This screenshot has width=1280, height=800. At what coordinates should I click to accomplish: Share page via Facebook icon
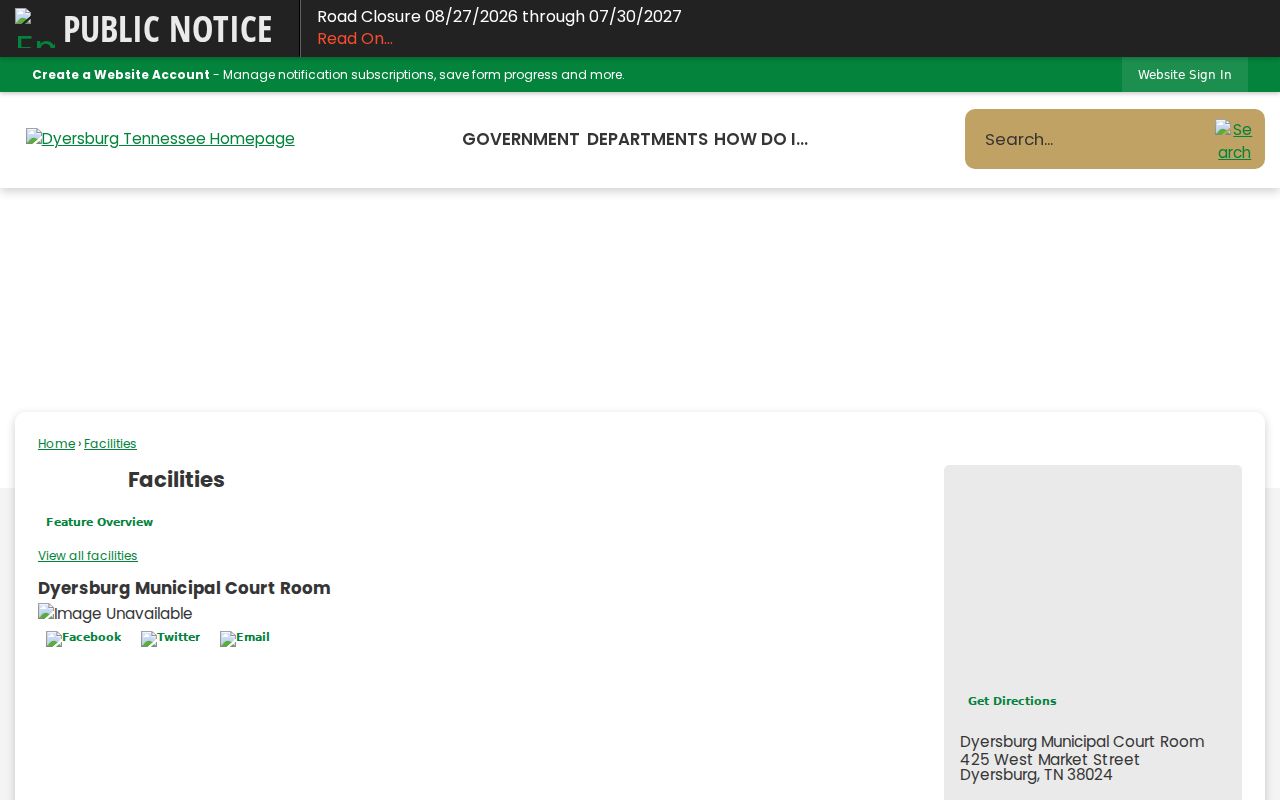pos(84,638)
